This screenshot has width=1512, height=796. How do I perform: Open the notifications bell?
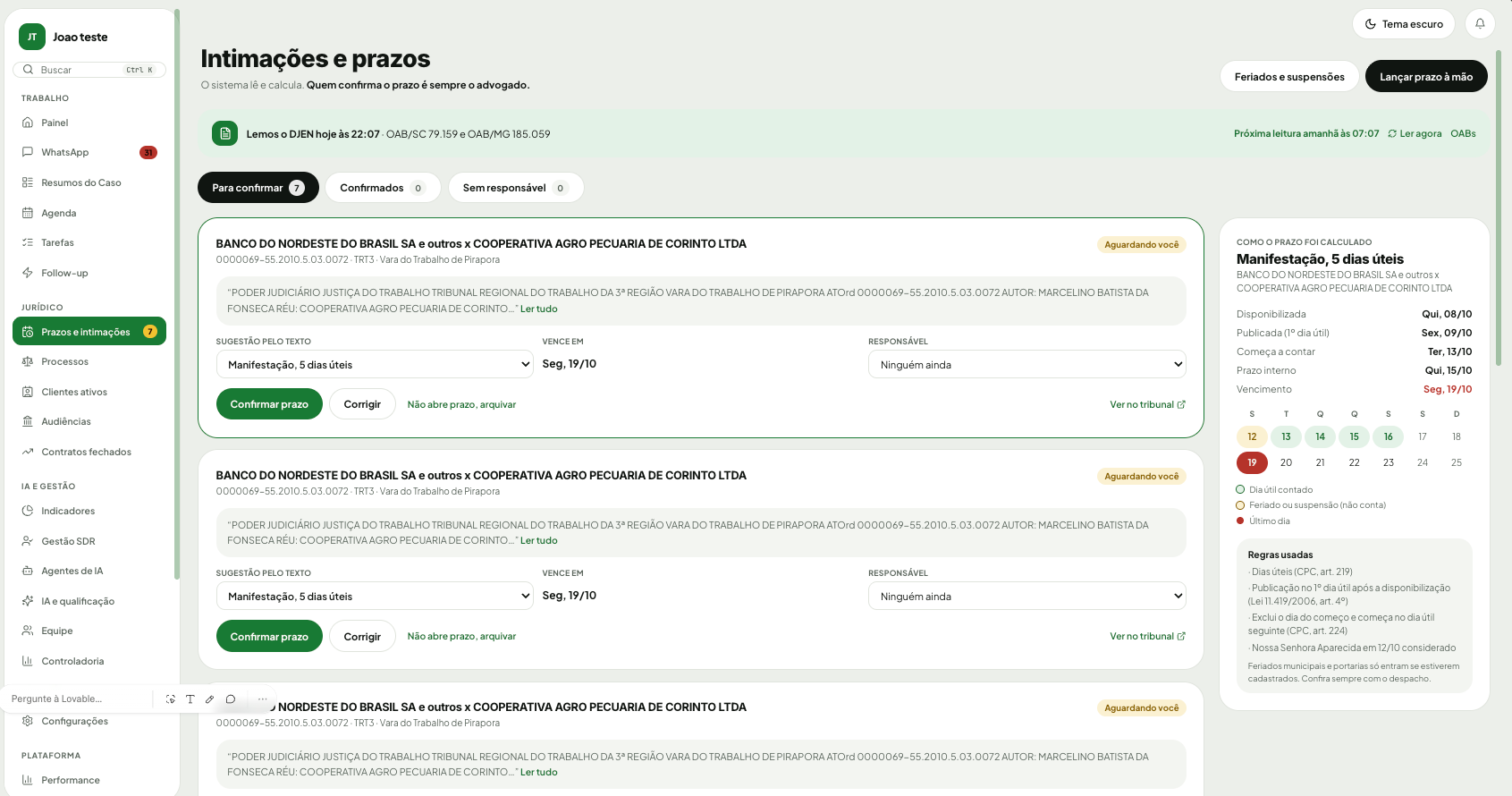(1480, 24)
